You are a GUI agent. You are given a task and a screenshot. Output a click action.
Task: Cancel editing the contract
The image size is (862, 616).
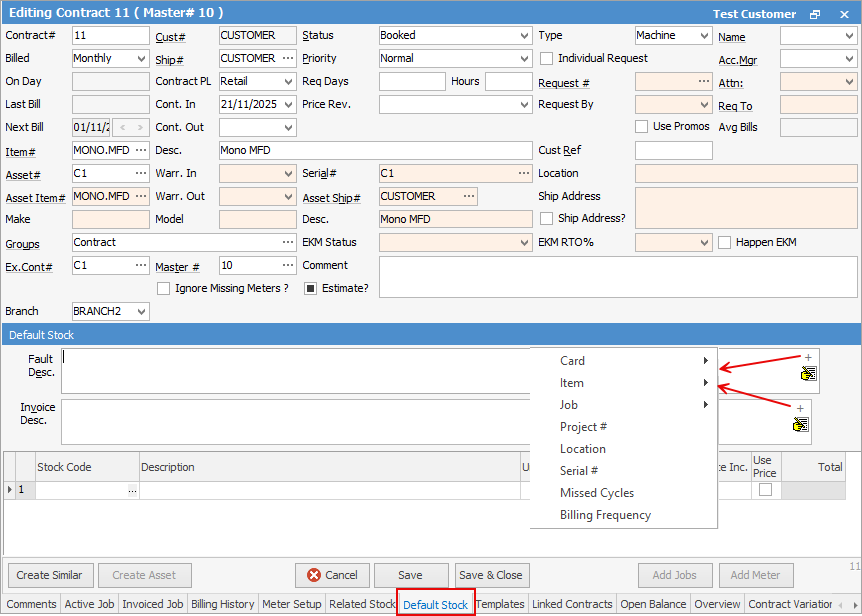click(x=333, y=575)
